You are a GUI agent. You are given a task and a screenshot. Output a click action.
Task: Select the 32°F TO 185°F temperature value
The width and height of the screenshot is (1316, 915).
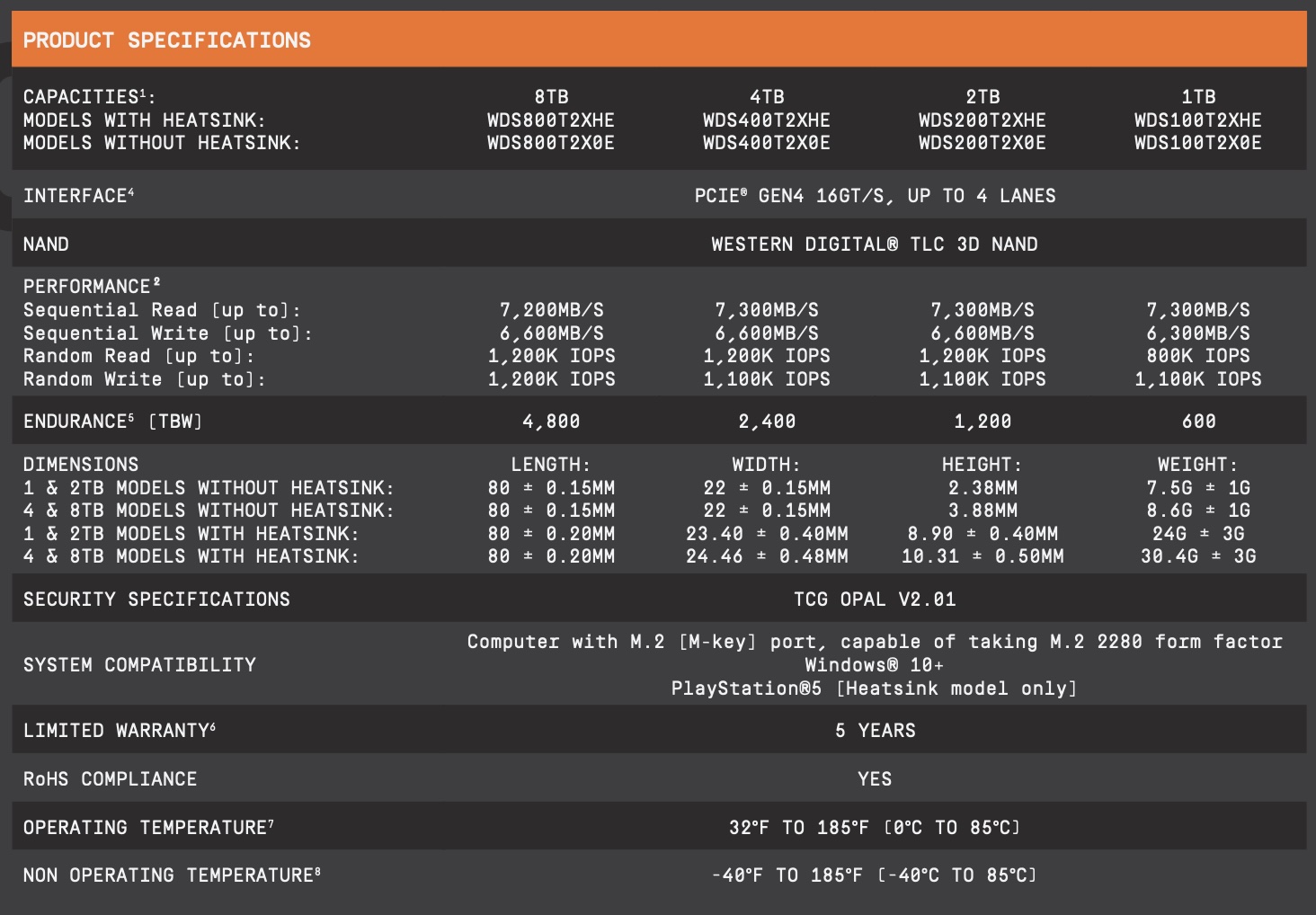(x=875, y=828)
